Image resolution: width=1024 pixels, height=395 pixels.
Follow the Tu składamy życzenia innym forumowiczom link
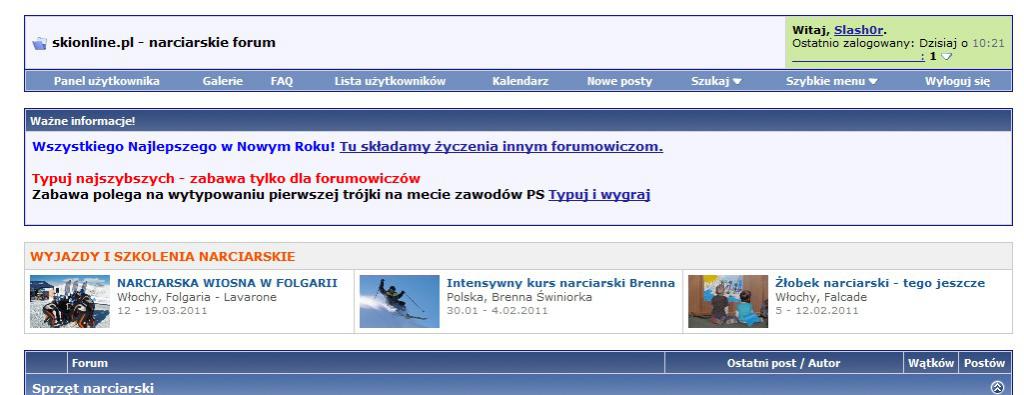pyautogui.click(x=501, y=147)
